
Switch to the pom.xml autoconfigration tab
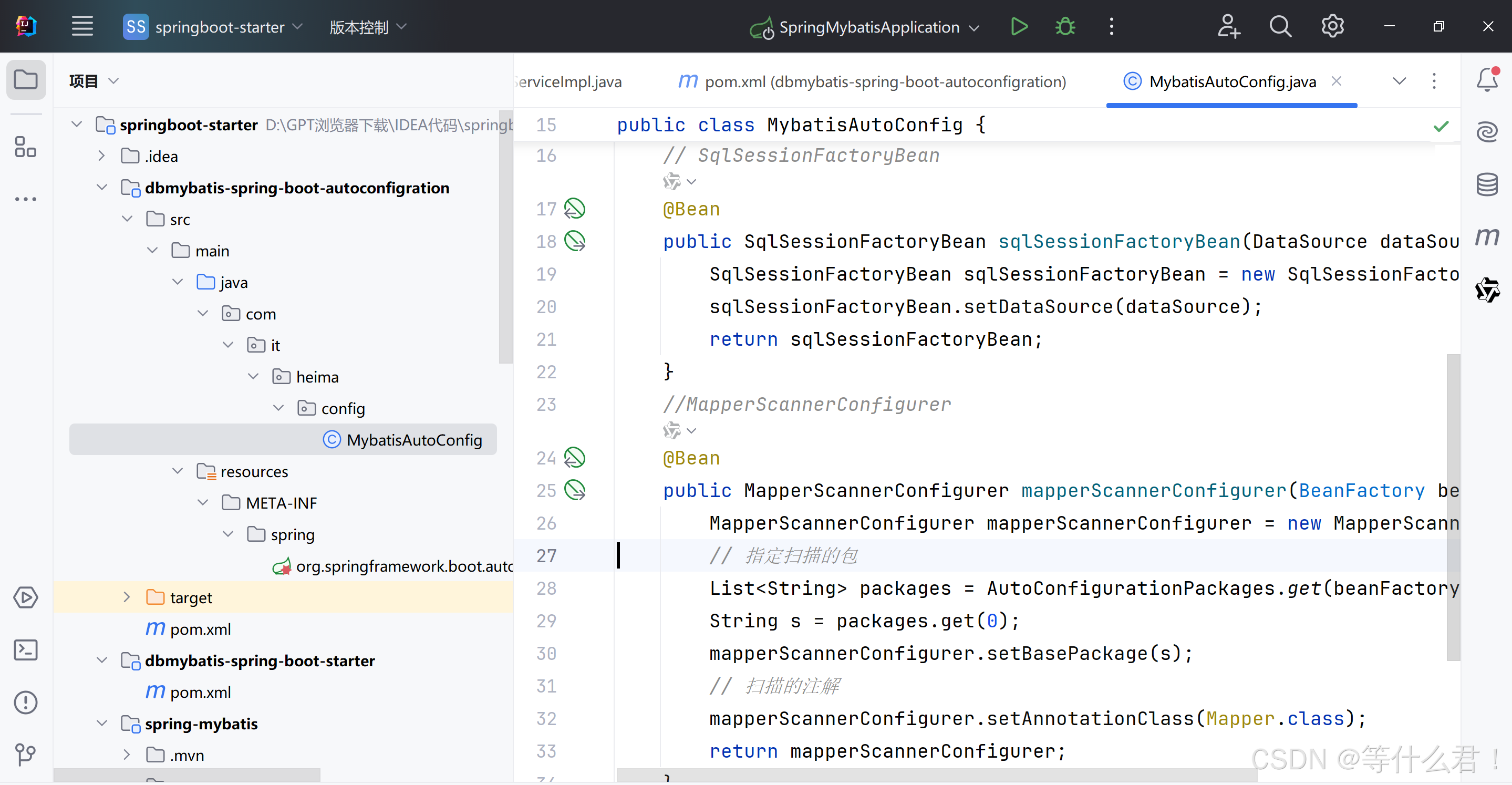872,81
